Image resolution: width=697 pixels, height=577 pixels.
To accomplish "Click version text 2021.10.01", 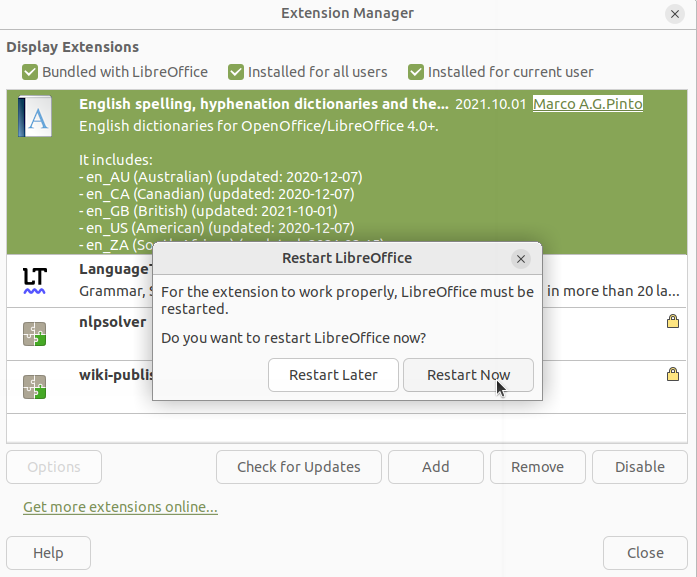I will pos(491,104).
